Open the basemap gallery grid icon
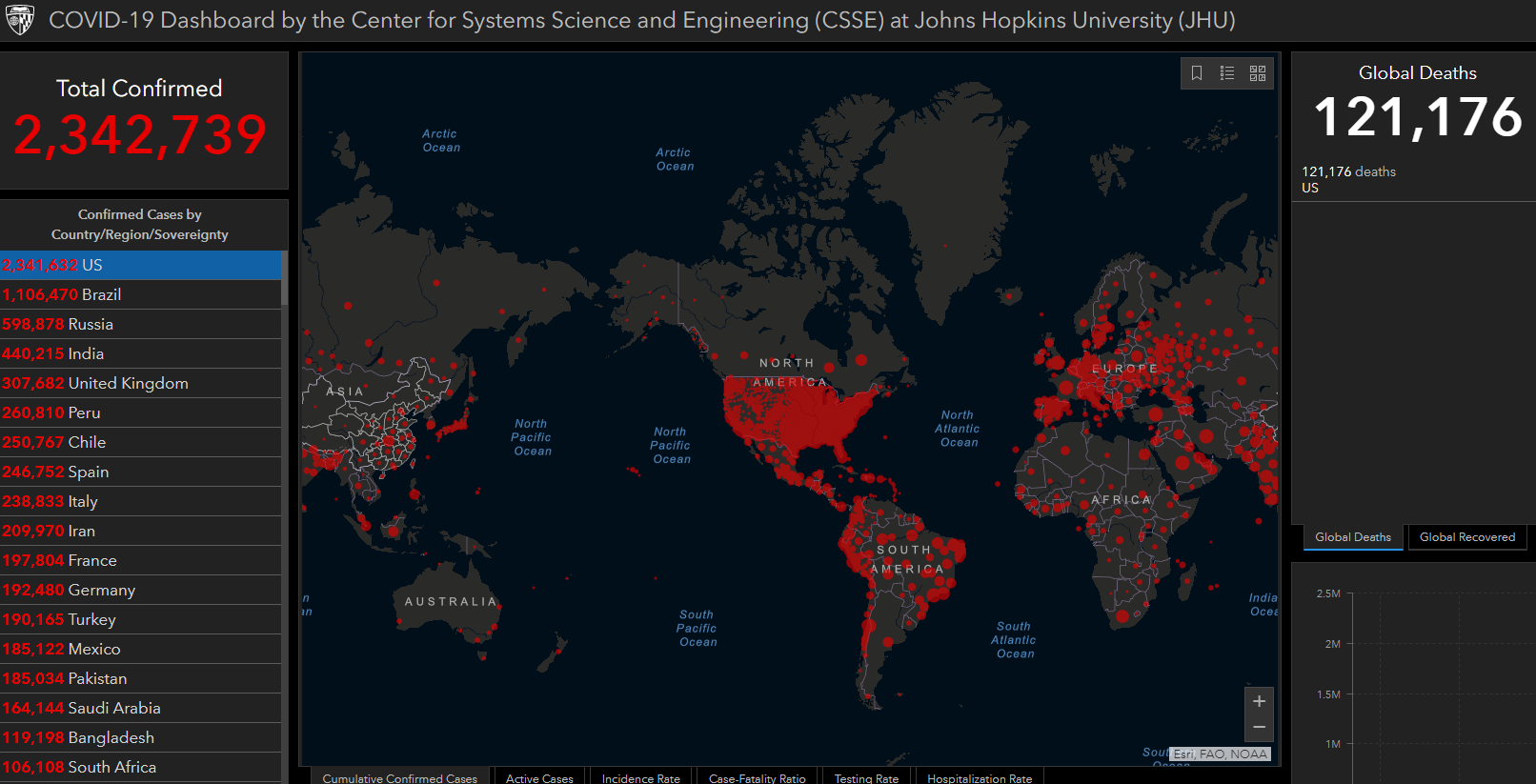The image size is (1536, 784). pos(1258,73)
